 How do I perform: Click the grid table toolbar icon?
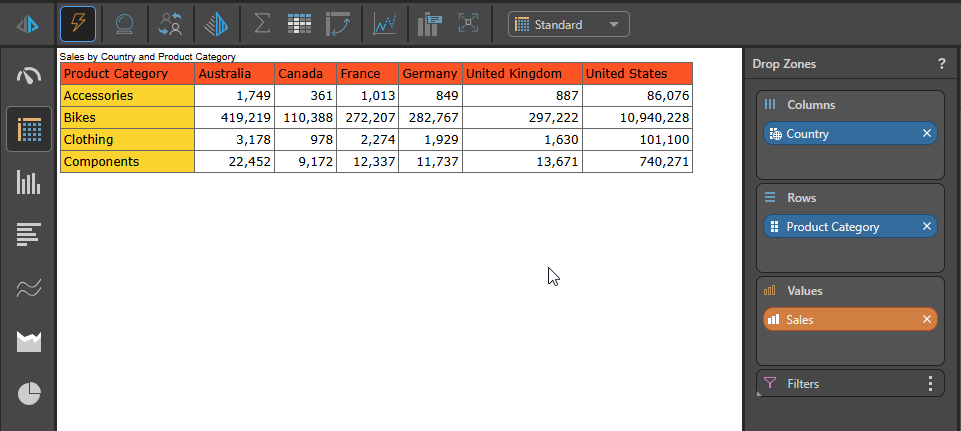coord(300,25)
